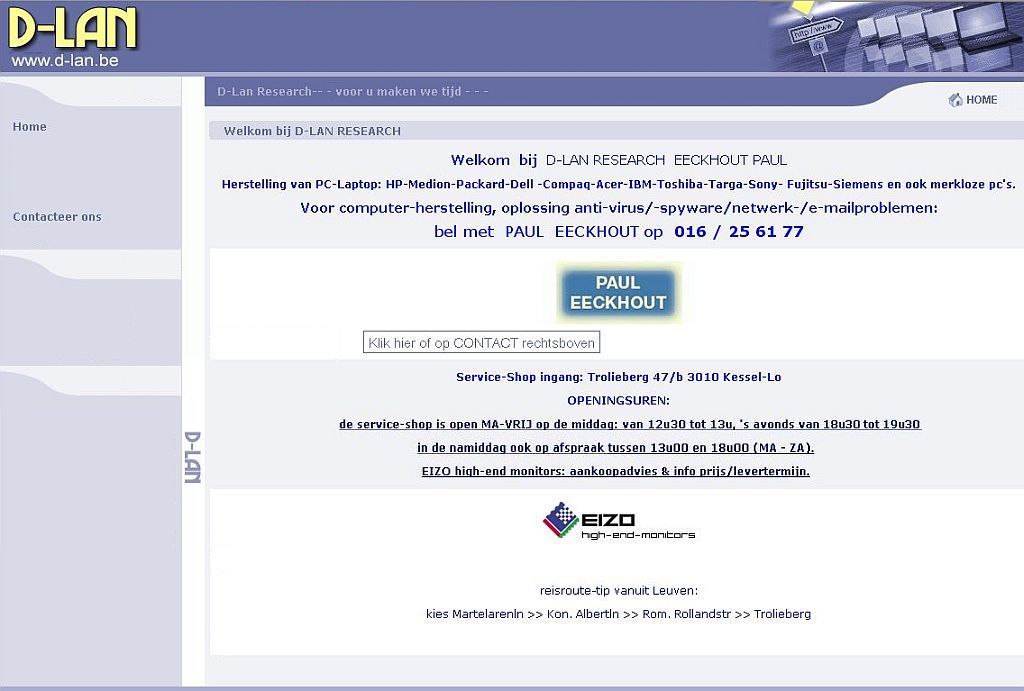Open the service-shop MA-VRIJ opening hours link
Viewport: 1024px width, 691px height.
pyautogui.click(x=630, y=424)
